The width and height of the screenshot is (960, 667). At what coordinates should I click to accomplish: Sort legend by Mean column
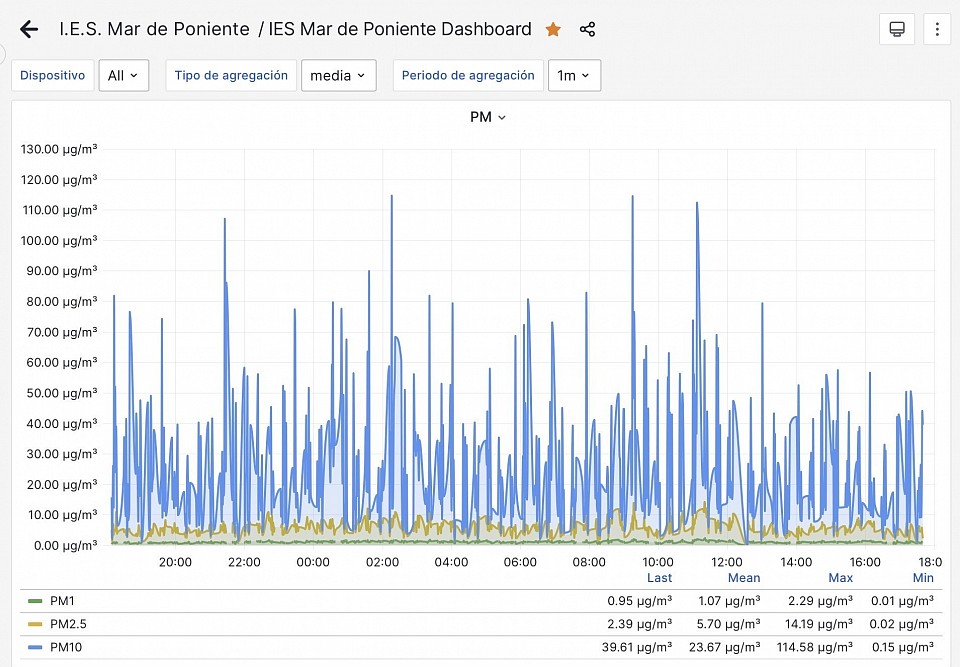click(743, 578)
